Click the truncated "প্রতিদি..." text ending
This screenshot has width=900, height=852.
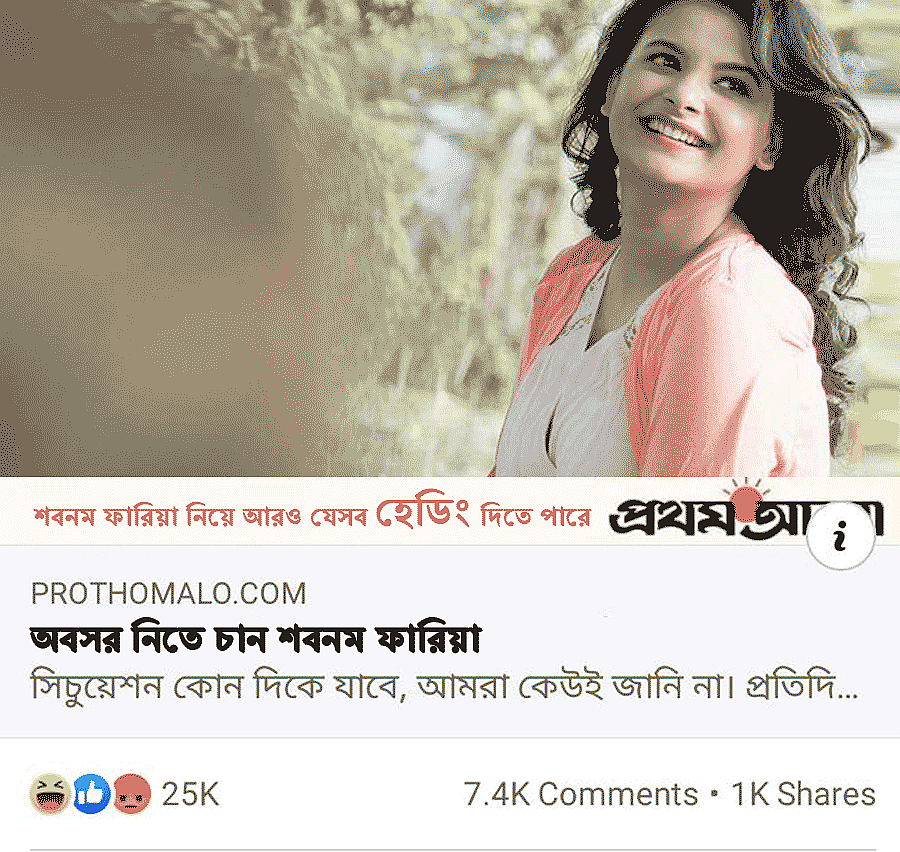802,686
